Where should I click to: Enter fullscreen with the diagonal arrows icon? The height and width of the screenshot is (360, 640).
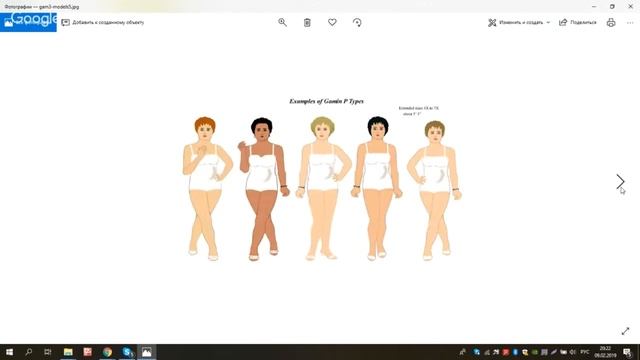click(625, 331)
